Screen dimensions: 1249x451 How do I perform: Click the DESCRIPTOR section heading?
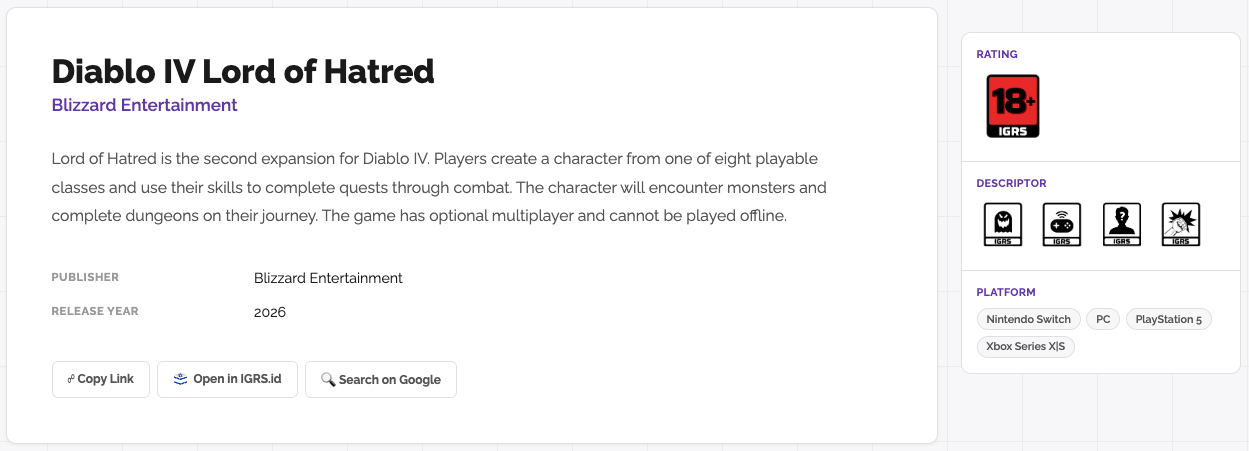(x=1011, y=183)
